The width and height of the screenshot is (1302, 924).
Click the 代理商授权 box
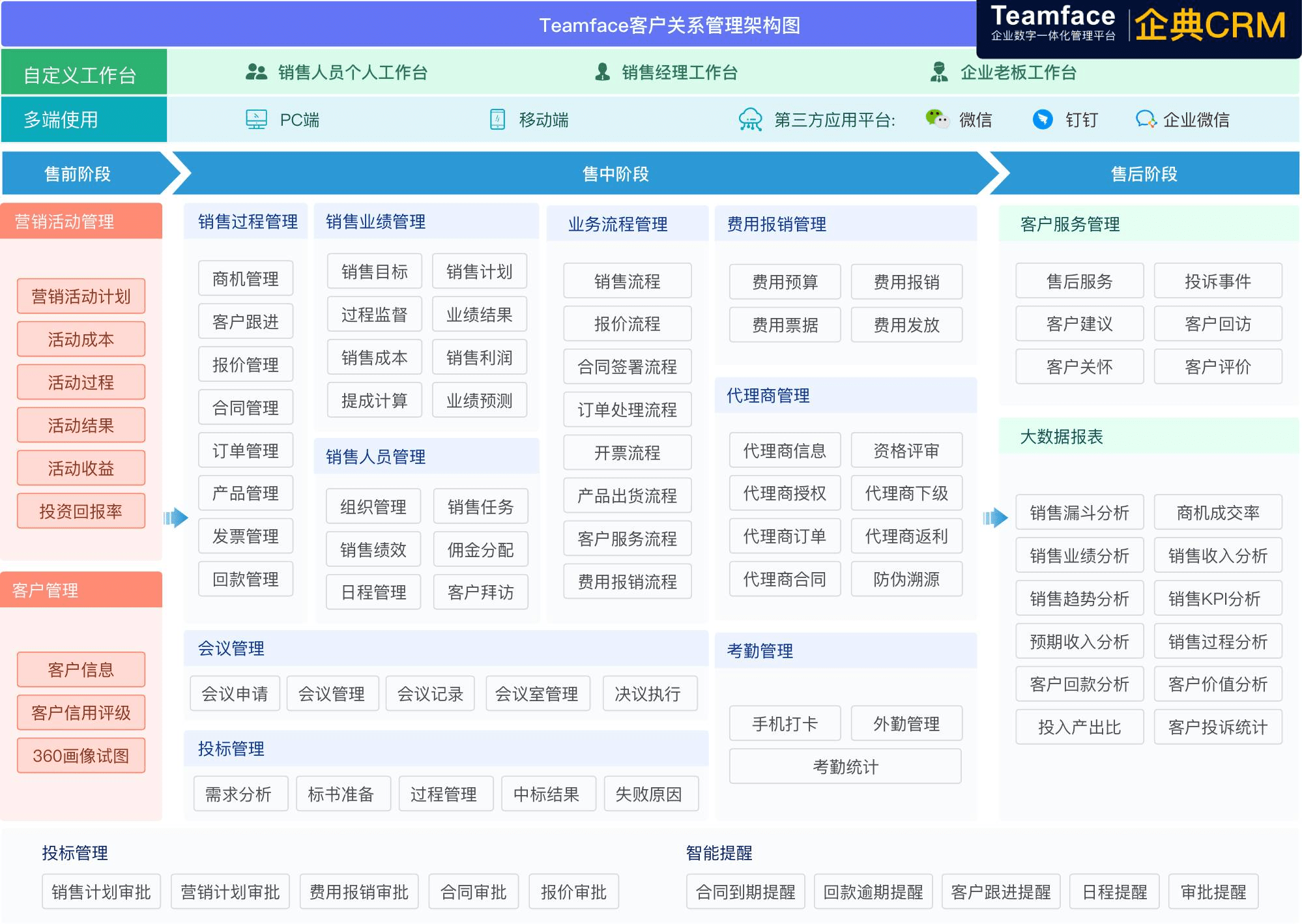tap(785, 493)
